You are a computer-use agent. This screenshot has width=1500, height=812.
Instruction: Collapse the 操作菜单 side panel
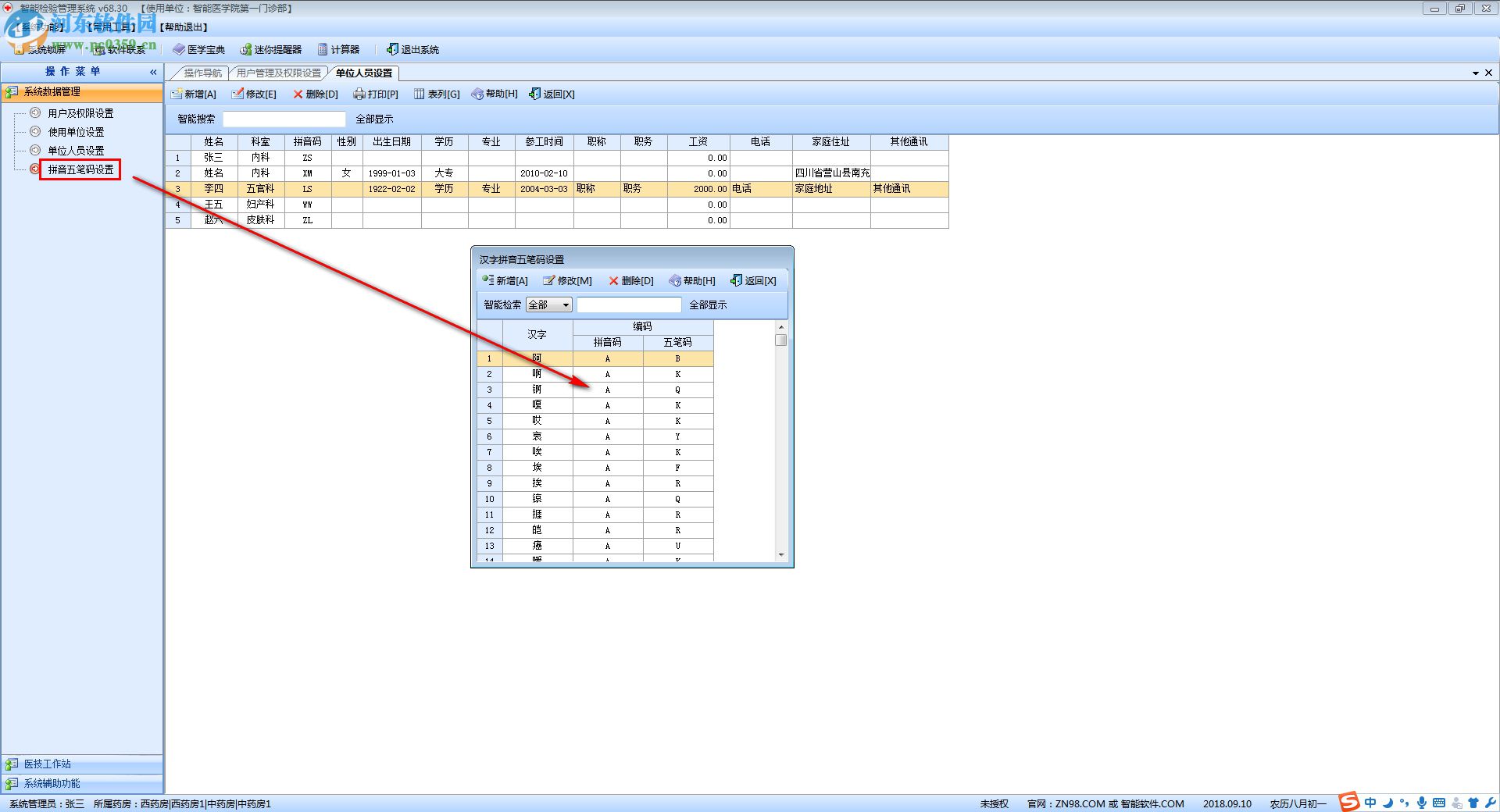point(153,72)
